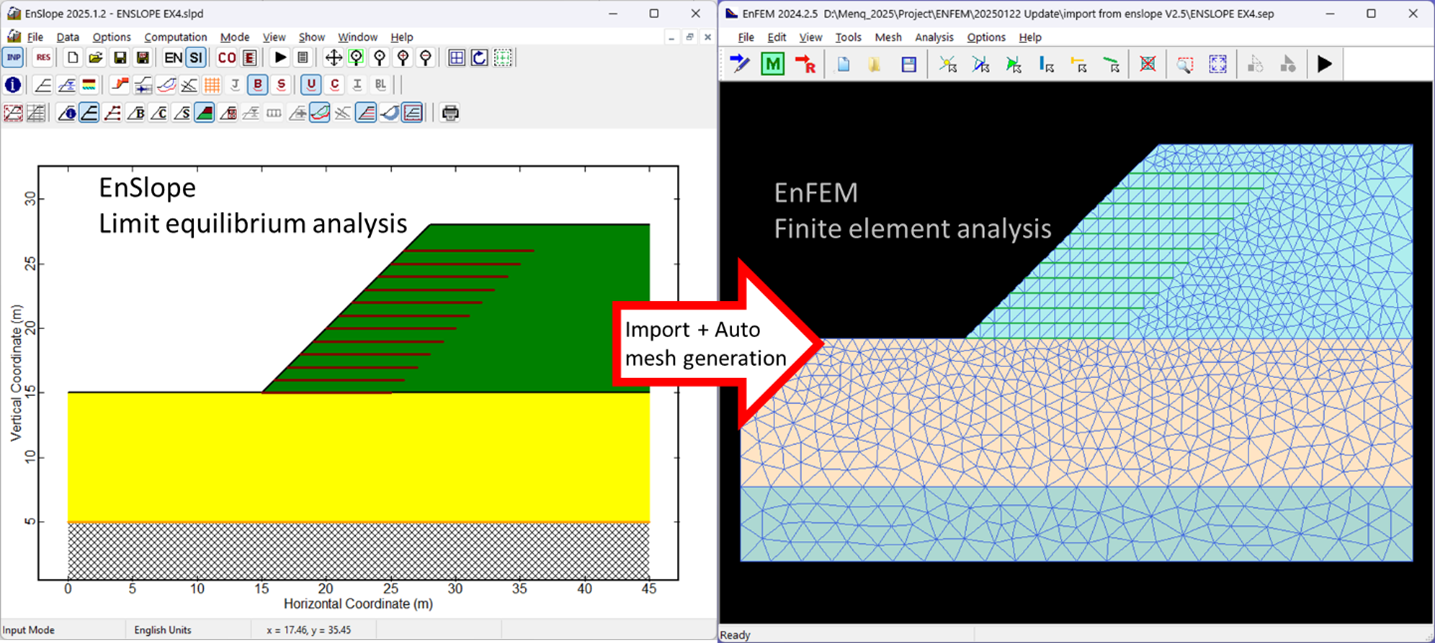Toggle the B method button in EnSlope
The height and width of the screenshot is (643, 1435).
coord(258,85)
